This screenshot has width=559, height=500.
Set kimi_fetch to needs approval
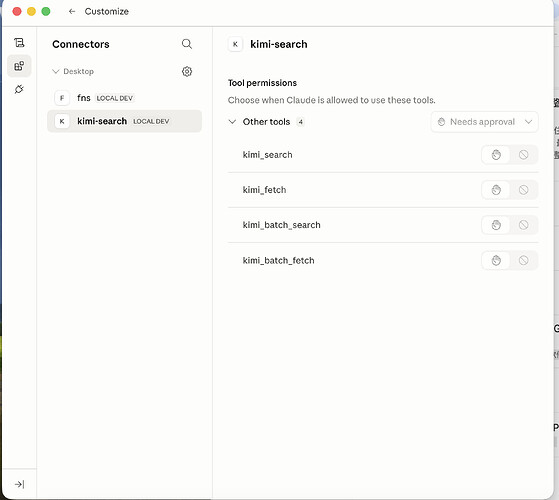point(496,190)
